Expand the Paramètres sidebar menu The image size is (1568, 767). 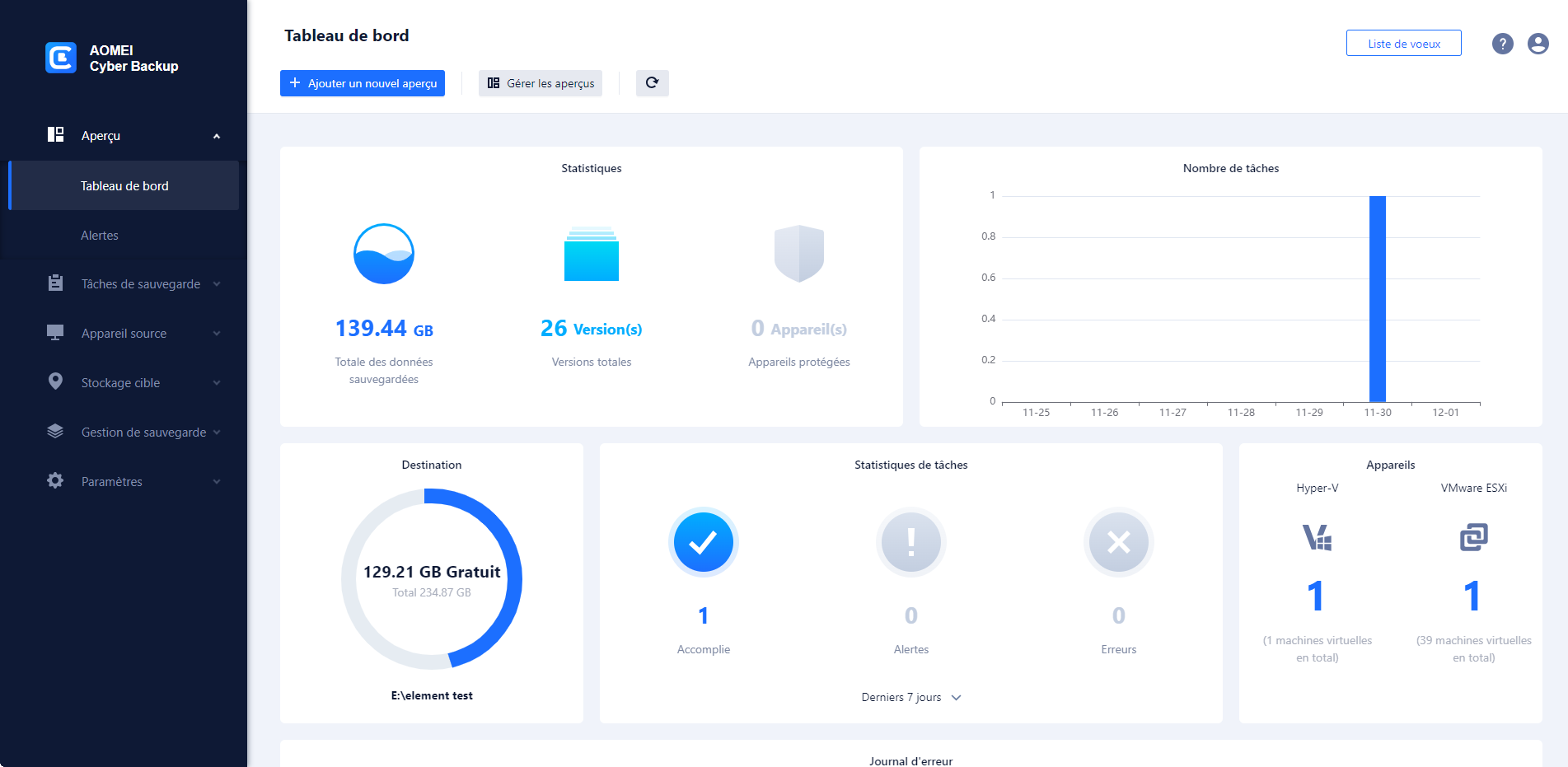[111, 482]
